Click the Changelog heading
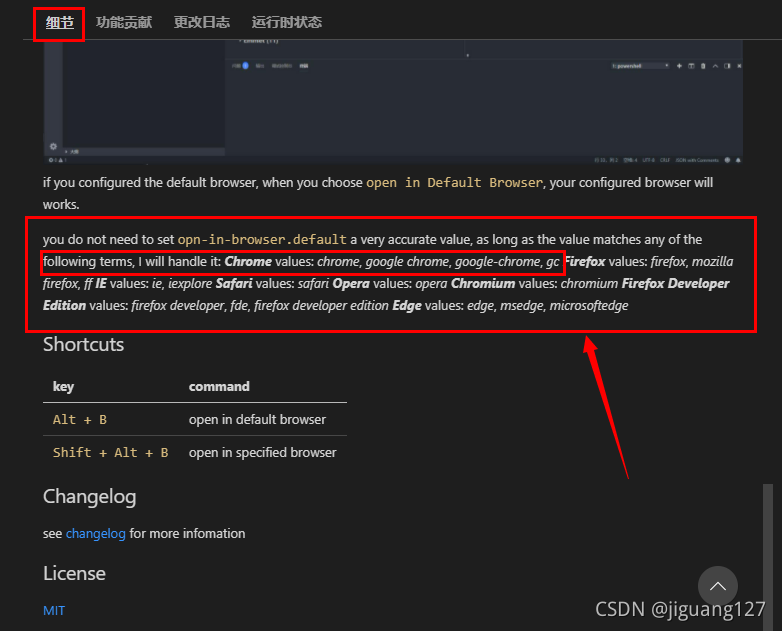Image resolution: width=782 pixels, height=631 pixels. [x=89, y=497]
